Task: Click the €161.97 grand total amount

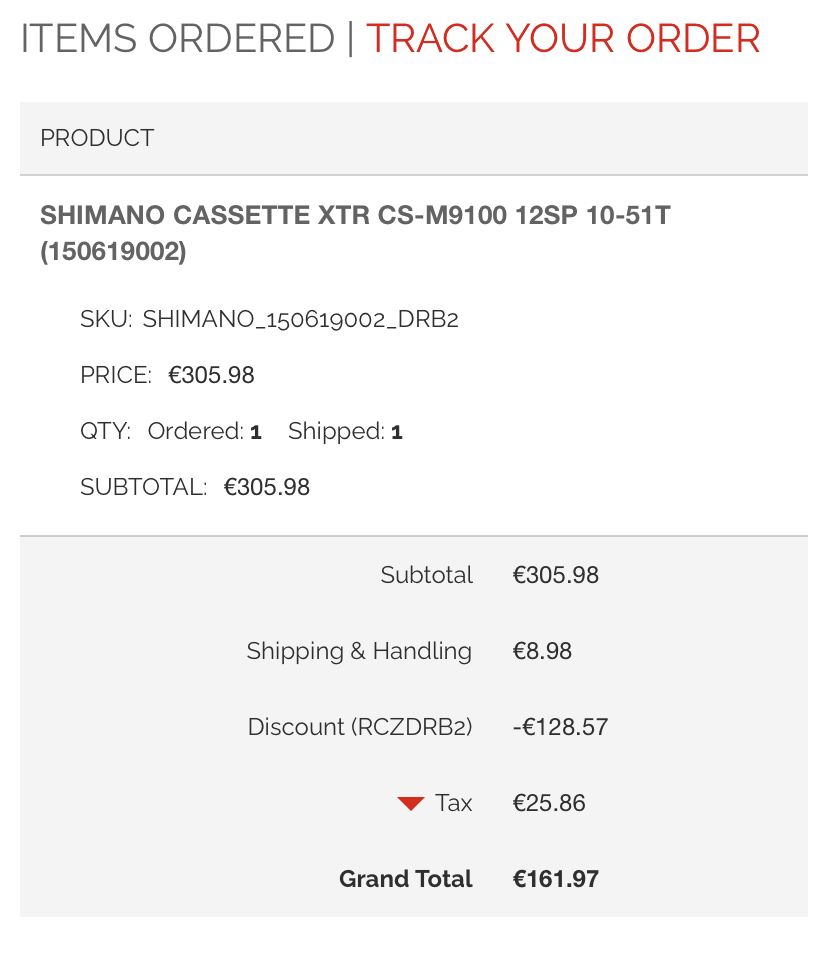Action: [555, 879]
